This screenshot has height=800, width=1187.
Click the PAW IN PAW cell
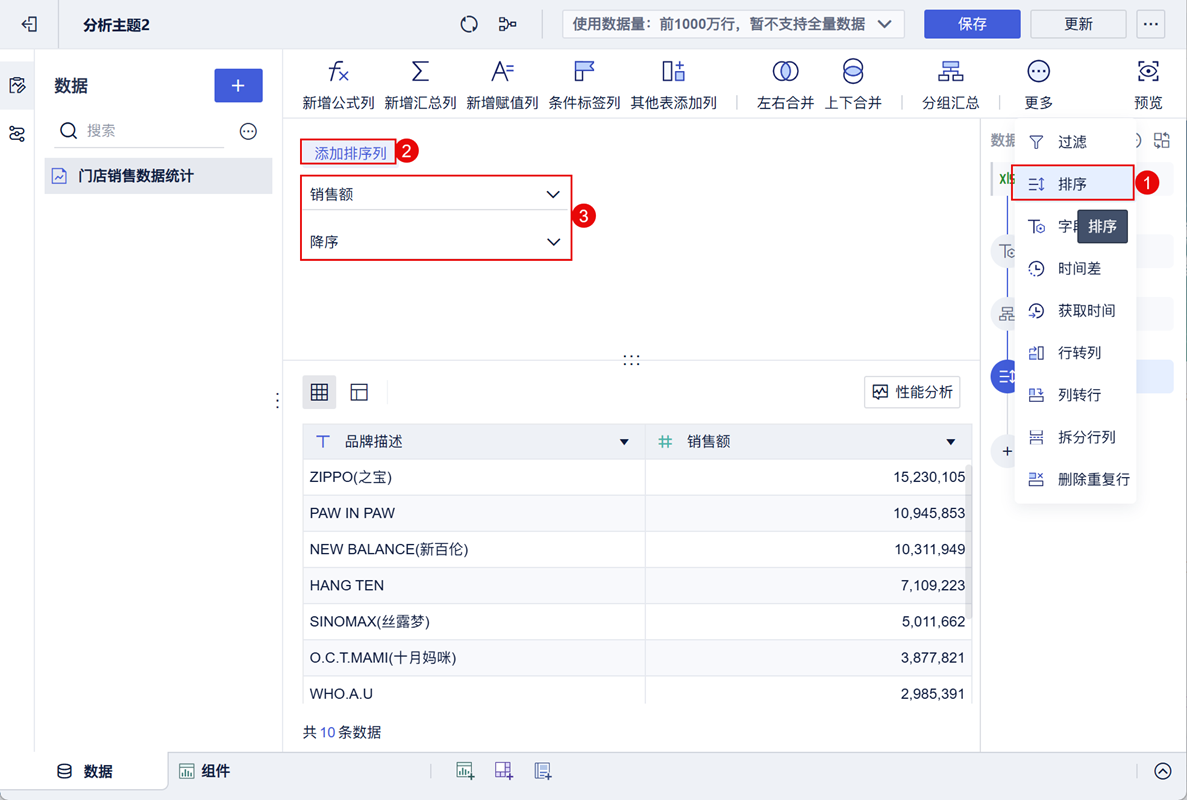pos(474,513)
